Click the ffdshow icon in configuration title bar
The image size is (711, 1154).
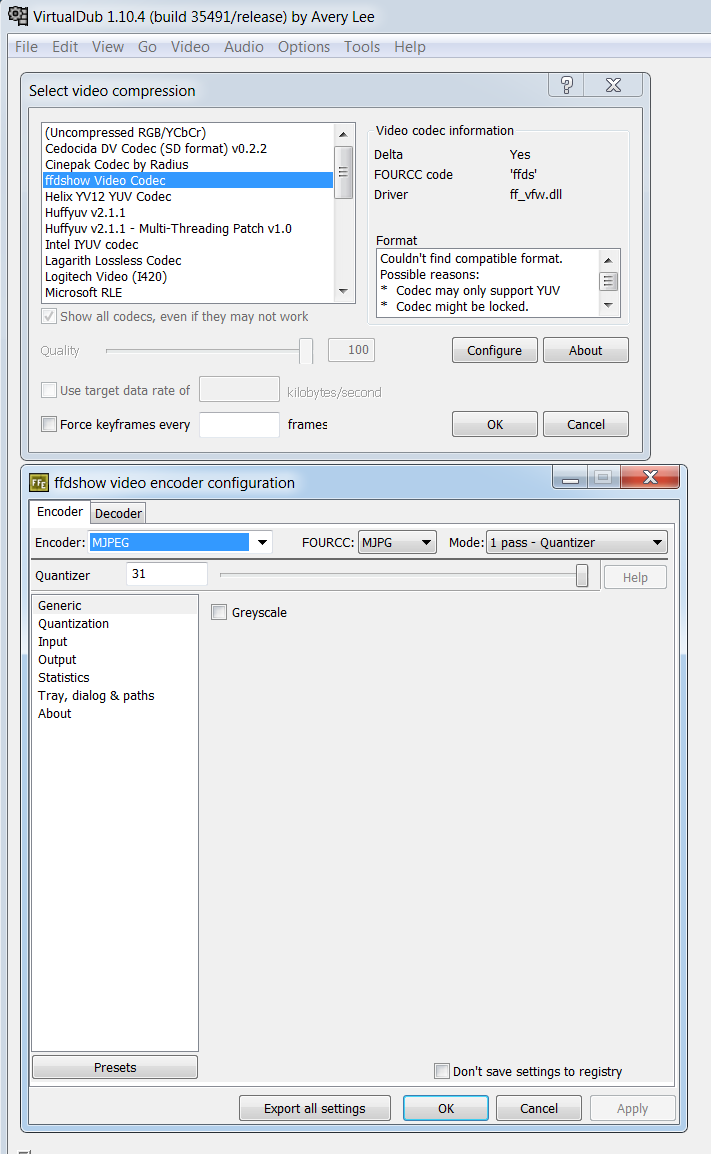39,483
